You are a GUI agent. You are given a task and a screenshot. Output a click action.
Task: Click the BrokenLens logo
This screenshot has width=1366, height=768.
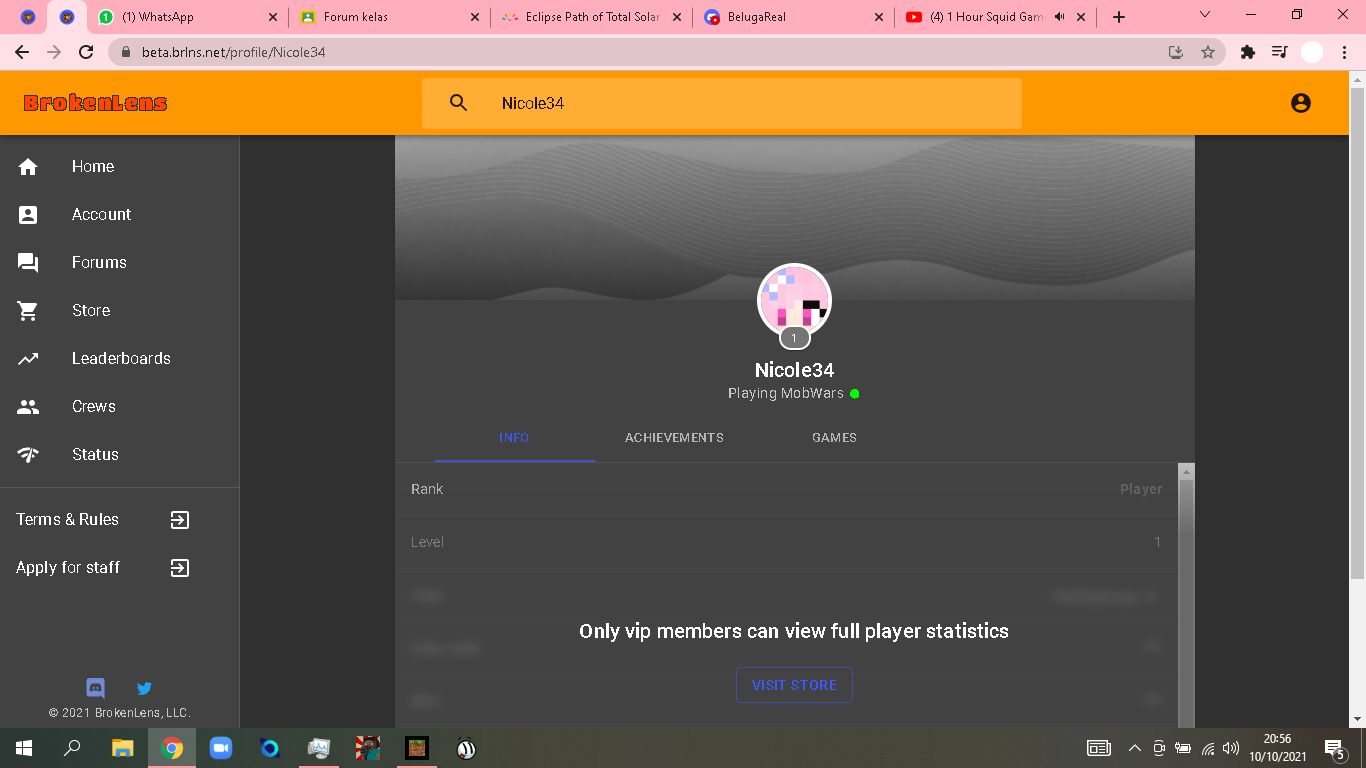[x=96, y=103]
